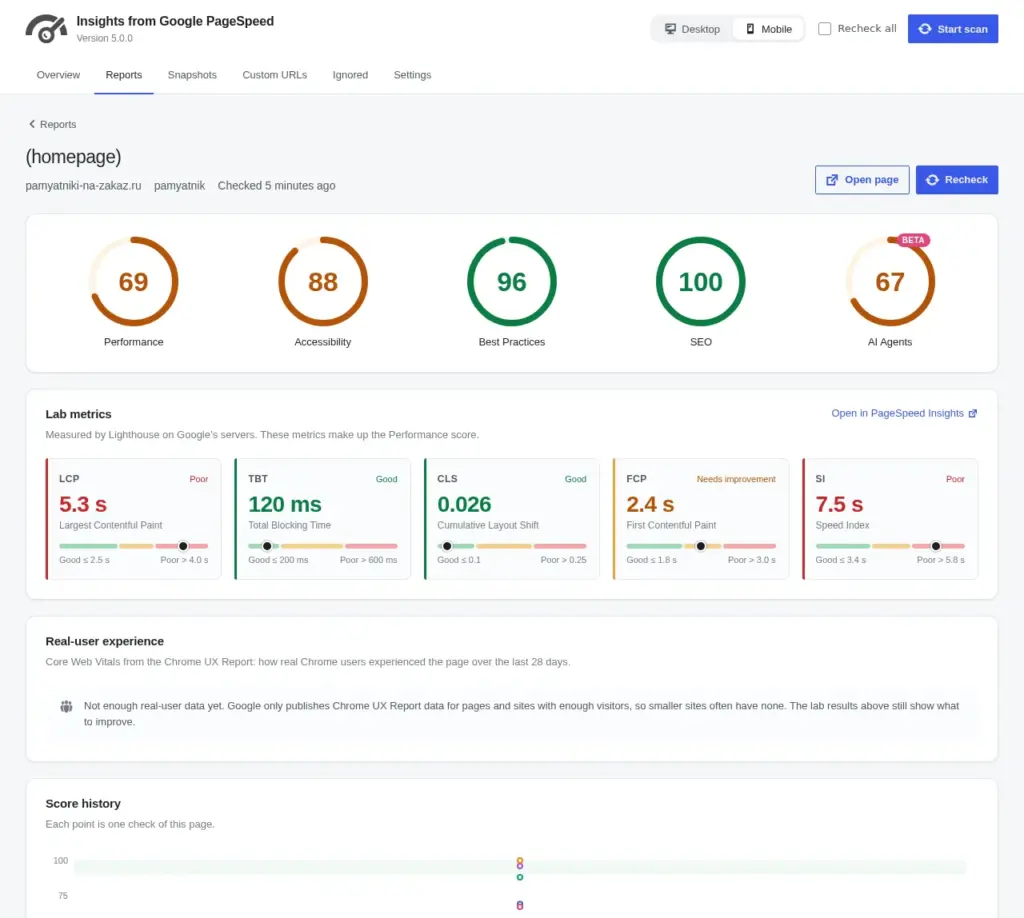The height and width of the screenshot is (918, 1024).
Task: Click the back chevron beside Reports
Action: coord(31,124)
